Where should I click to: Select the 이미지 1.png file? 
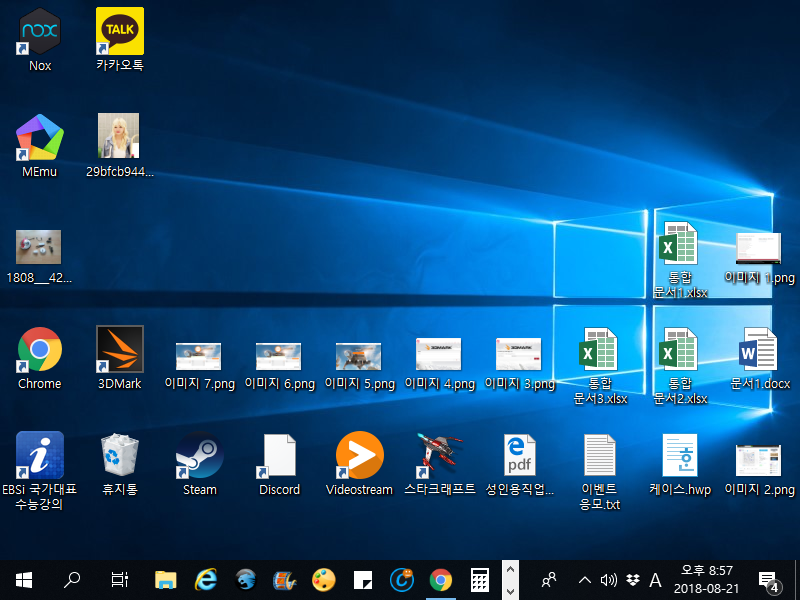click(760, 258)
